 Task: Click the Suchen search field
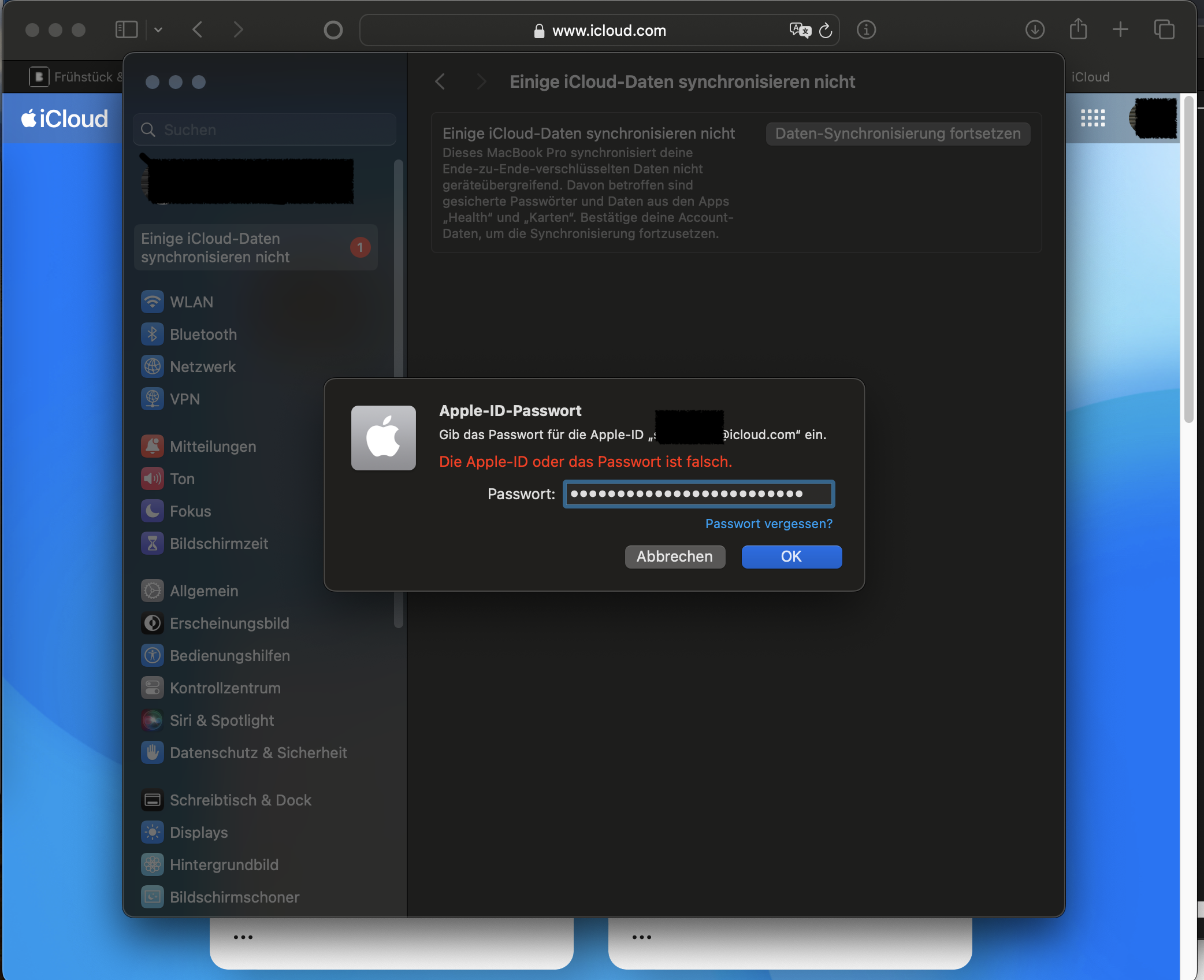point(266,130)
